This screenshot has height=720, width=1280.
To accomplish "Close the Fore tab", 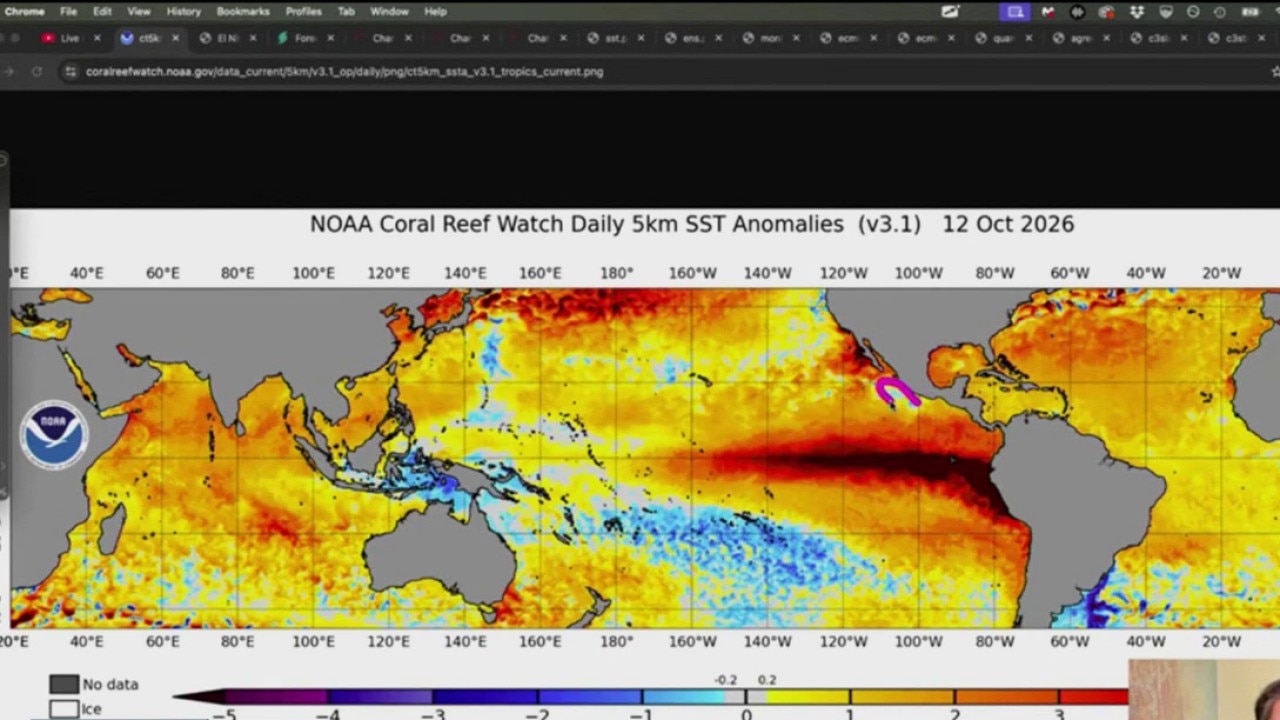I will coord(331,38).
